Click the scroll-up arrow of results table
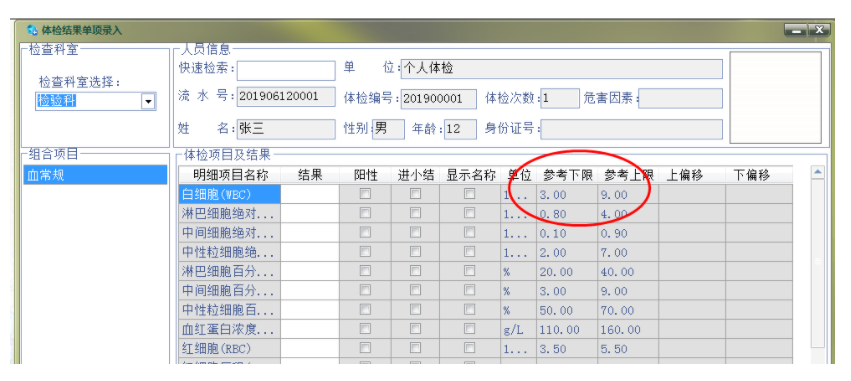The height and width of the screenshot is (381, 851). tap(817, 173)
